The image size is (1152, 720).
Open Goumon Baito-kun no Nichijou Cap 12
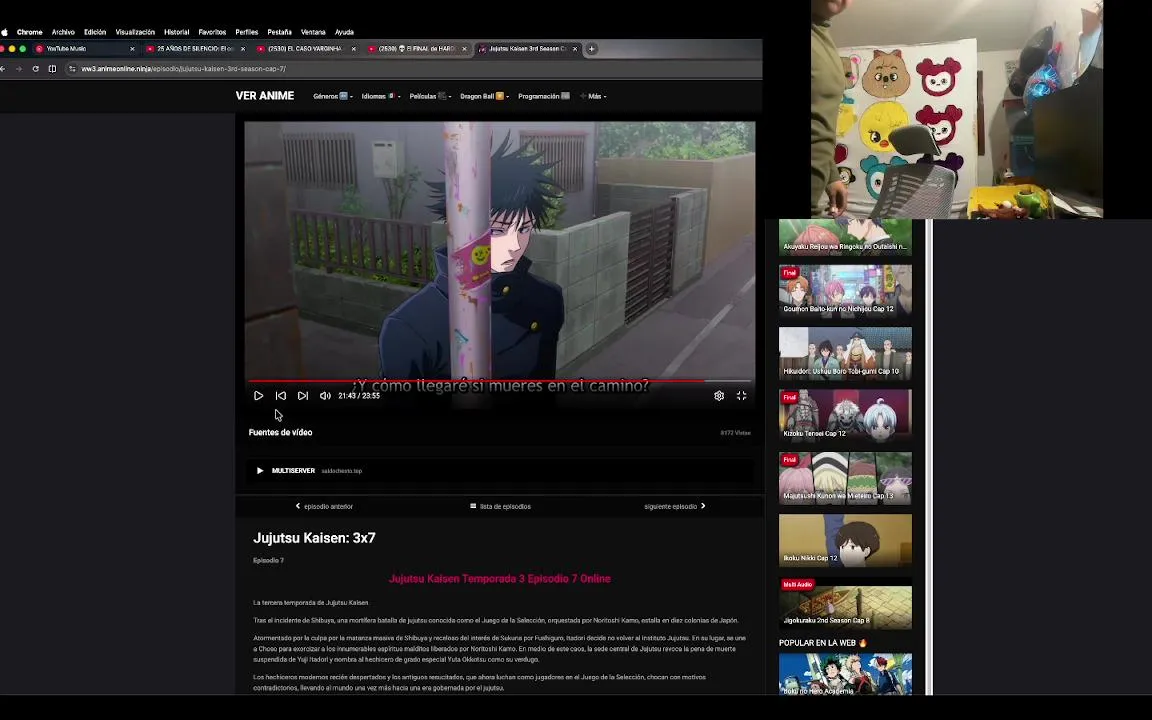[845, 290]
